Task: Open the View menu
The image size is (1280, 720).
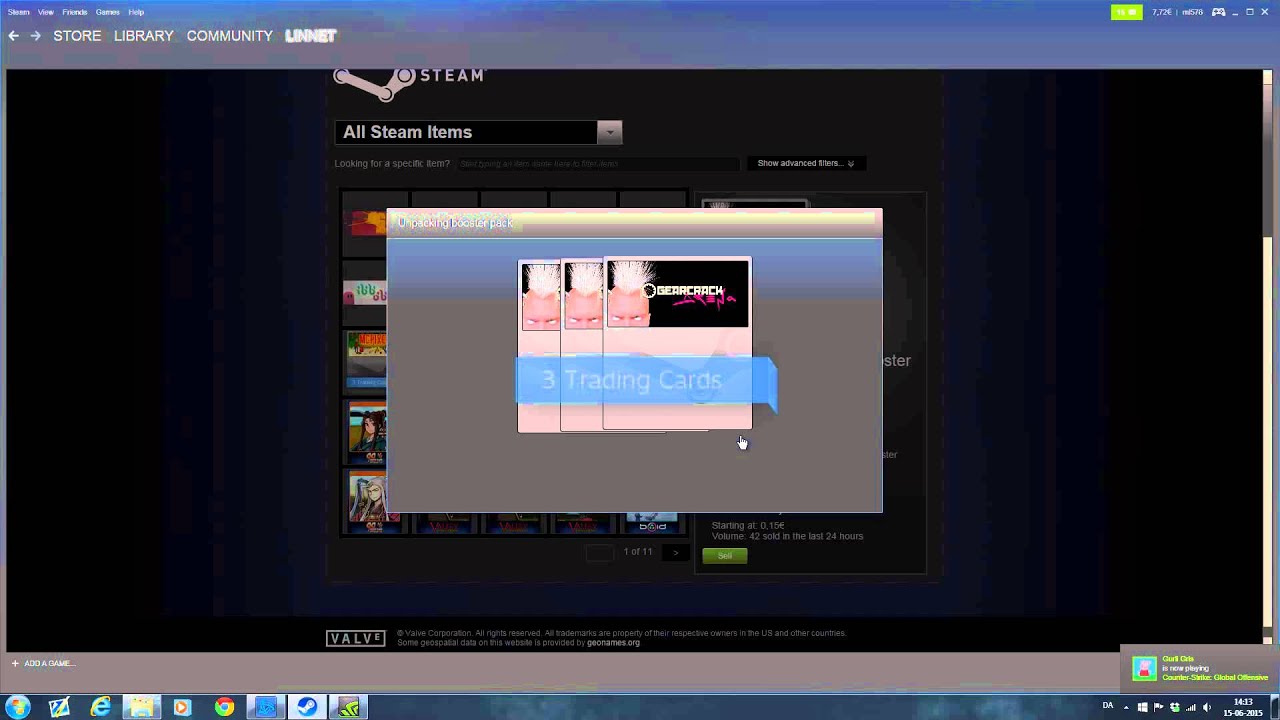Action: click(x=46, y=12)
